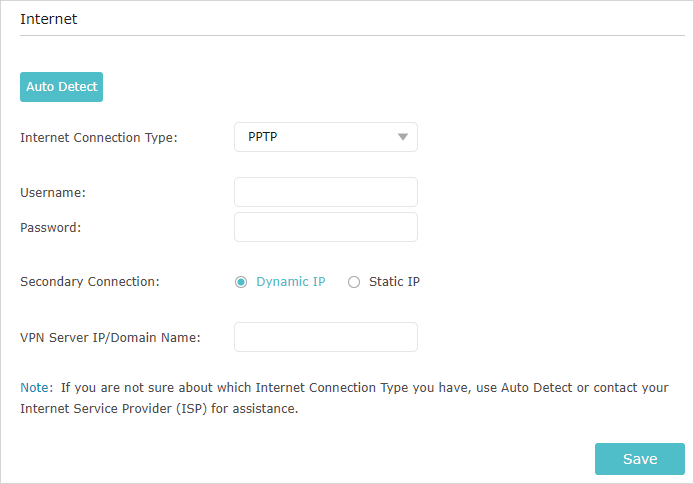Click the Secondary Connection label
This screenshot has height=484, width=694.
point(90,282)
